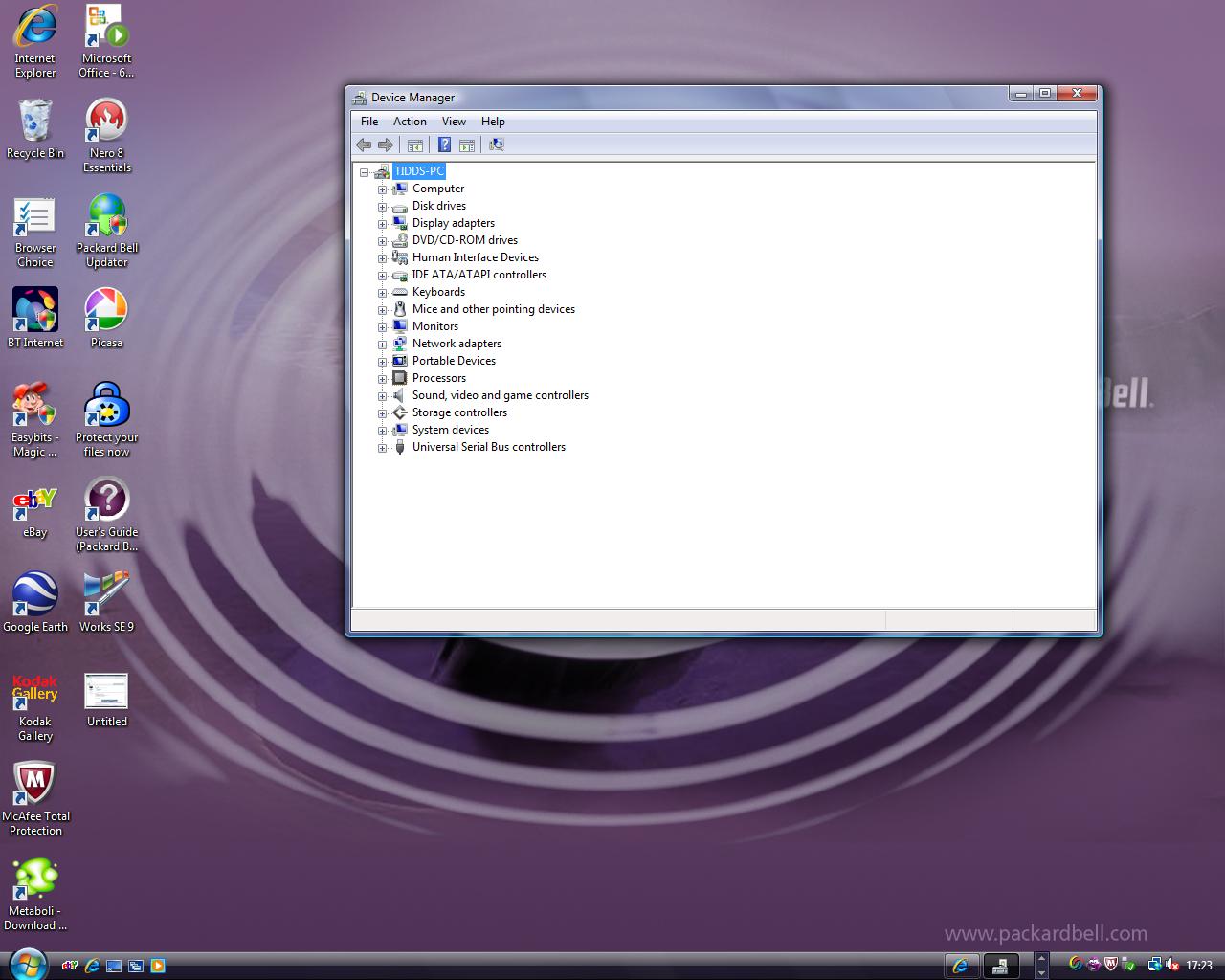
Task: Open the File menu
Action: pos(369,122)
